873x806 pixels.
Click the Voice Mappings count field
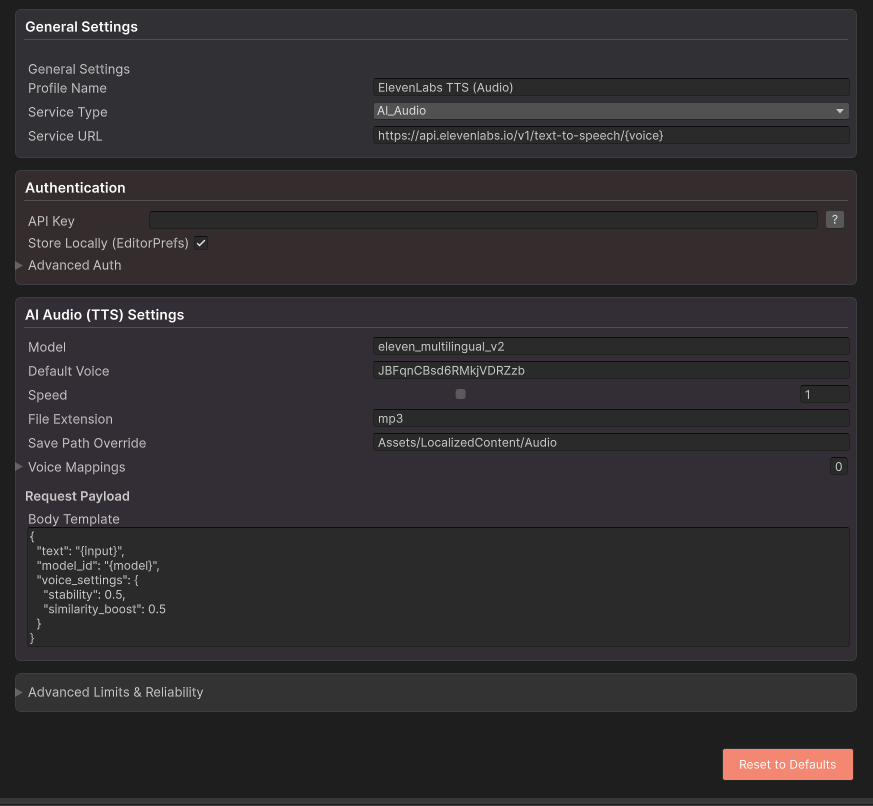(x=838, y=466)
